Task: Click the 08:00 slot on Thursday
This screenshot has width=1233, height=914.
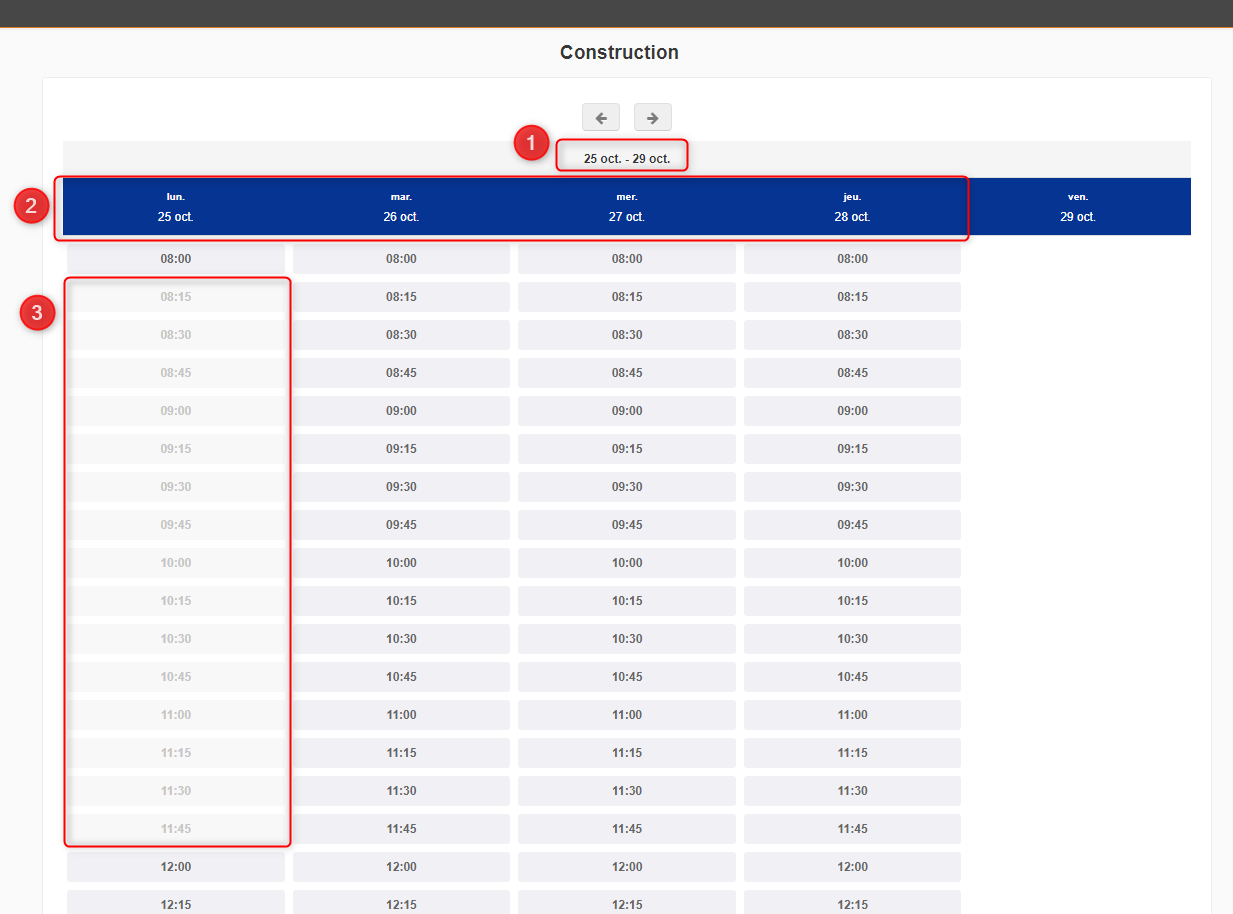Action: (852, 259)
